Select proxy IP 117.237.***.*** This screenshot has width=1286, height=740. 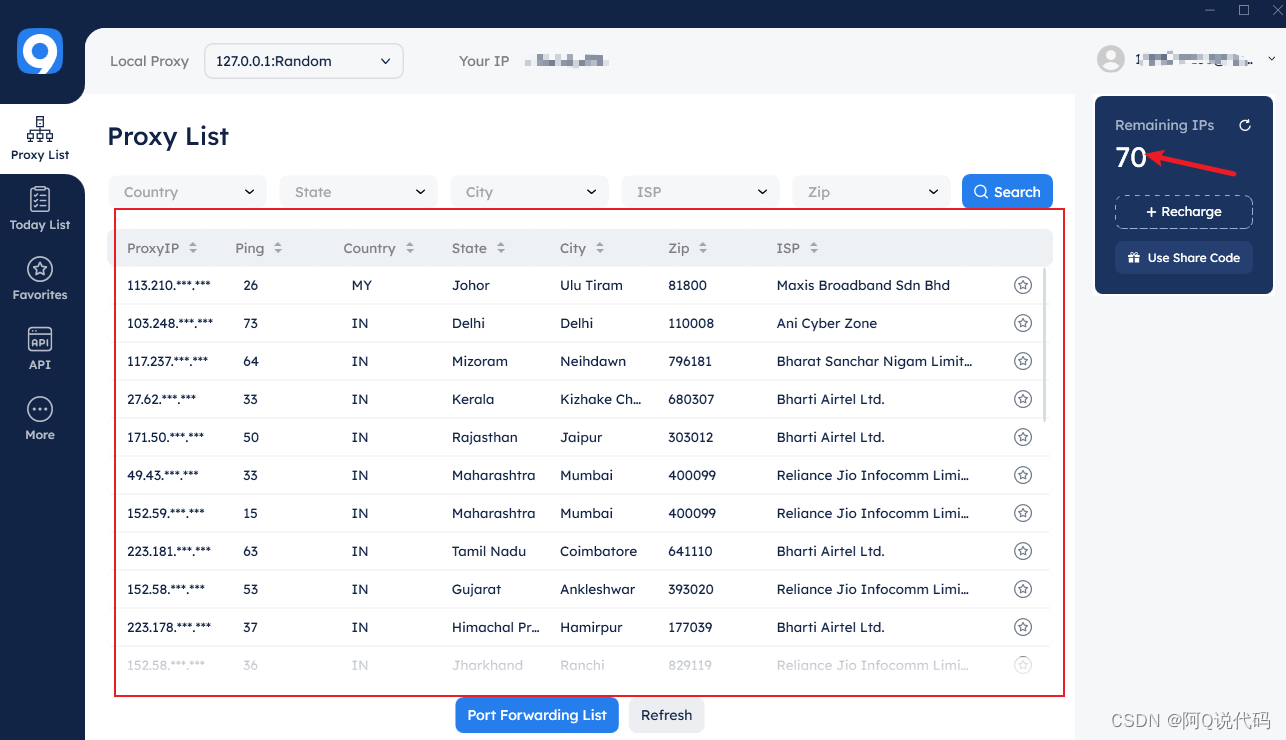168,361
